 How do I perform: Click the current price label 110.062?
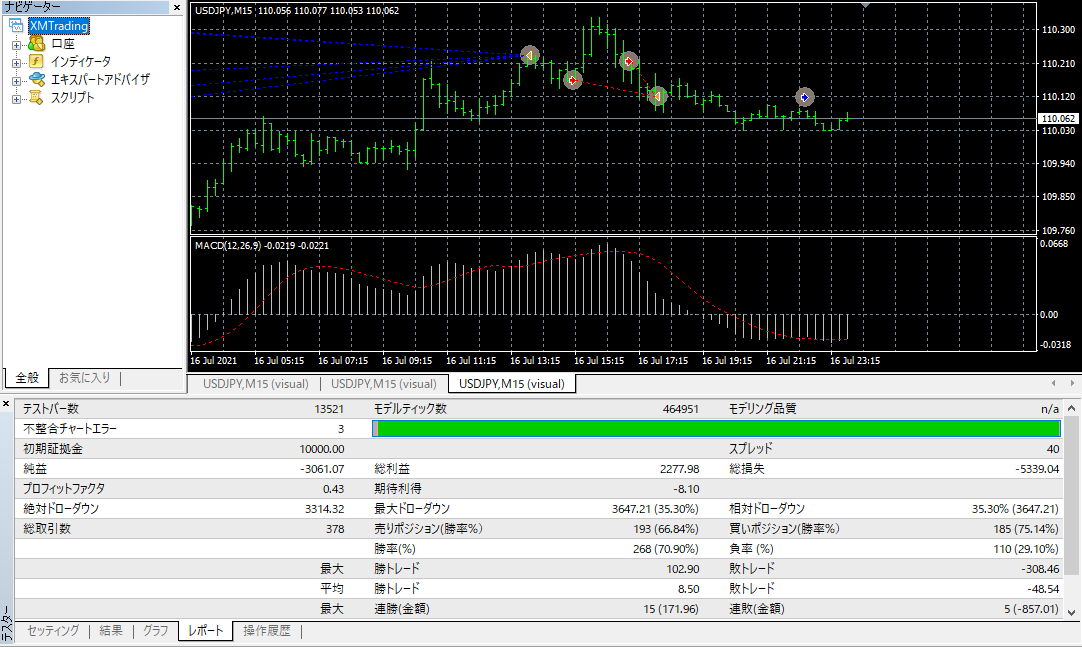pos(1059,119)
